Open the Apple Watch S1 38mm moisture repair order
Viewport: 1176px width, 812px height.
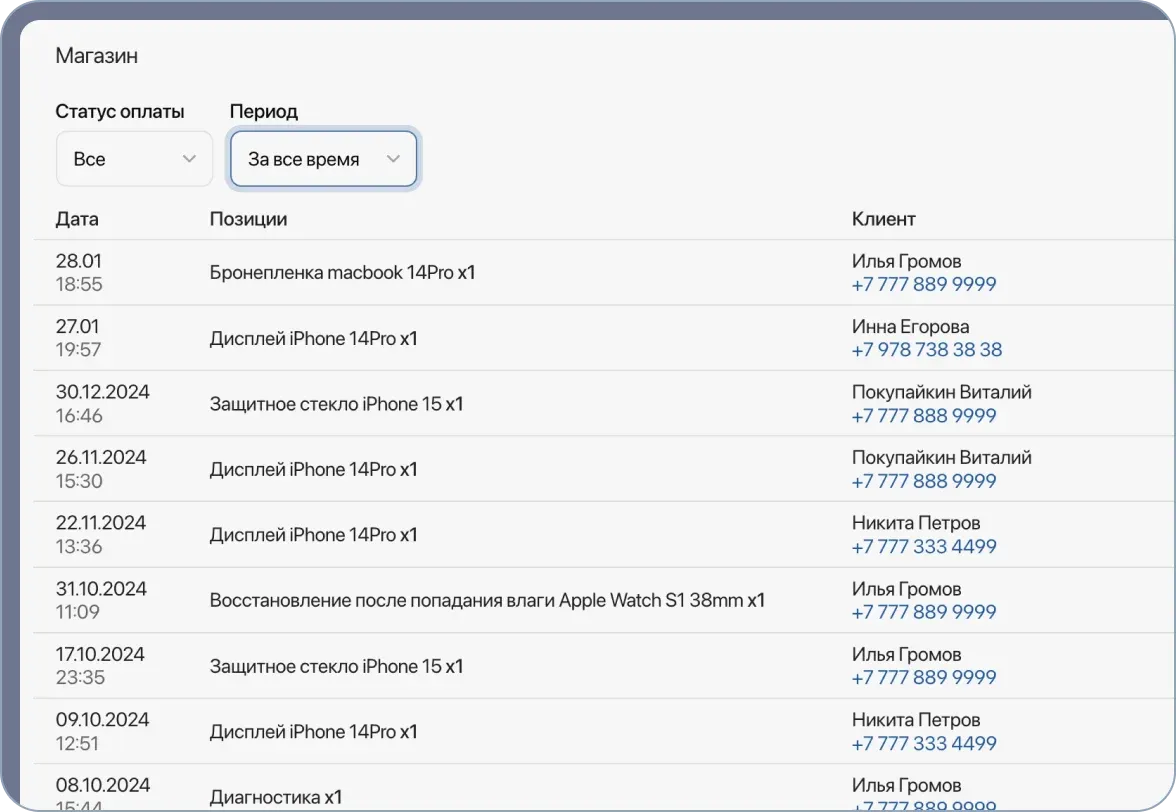[486, 600]
